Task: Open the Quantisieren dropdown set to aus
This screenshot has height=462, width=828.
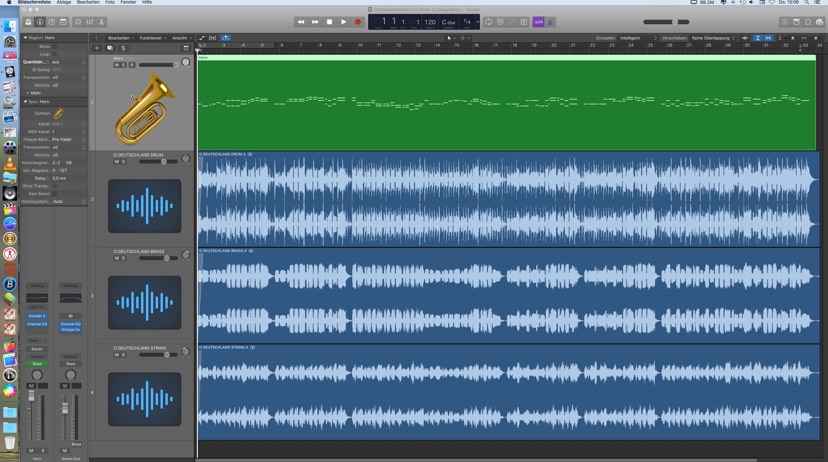Action: [69, 62]
